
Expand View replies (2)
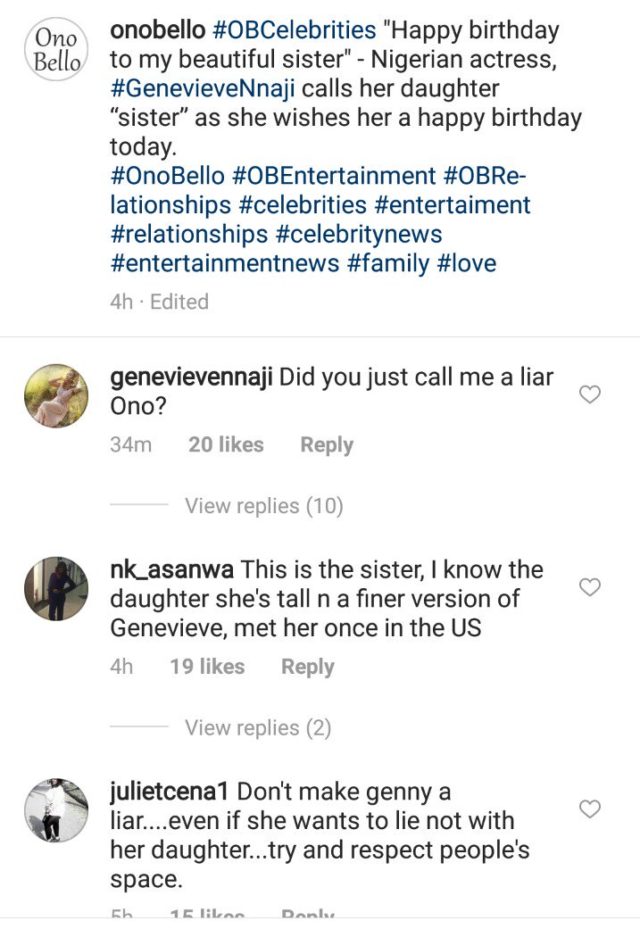[x=257, y=728]
